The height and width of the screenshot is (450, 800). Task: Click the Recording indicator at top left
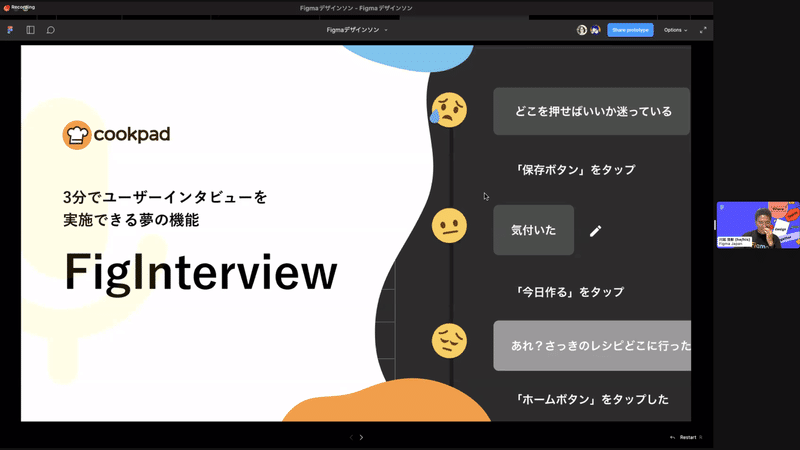19,8
